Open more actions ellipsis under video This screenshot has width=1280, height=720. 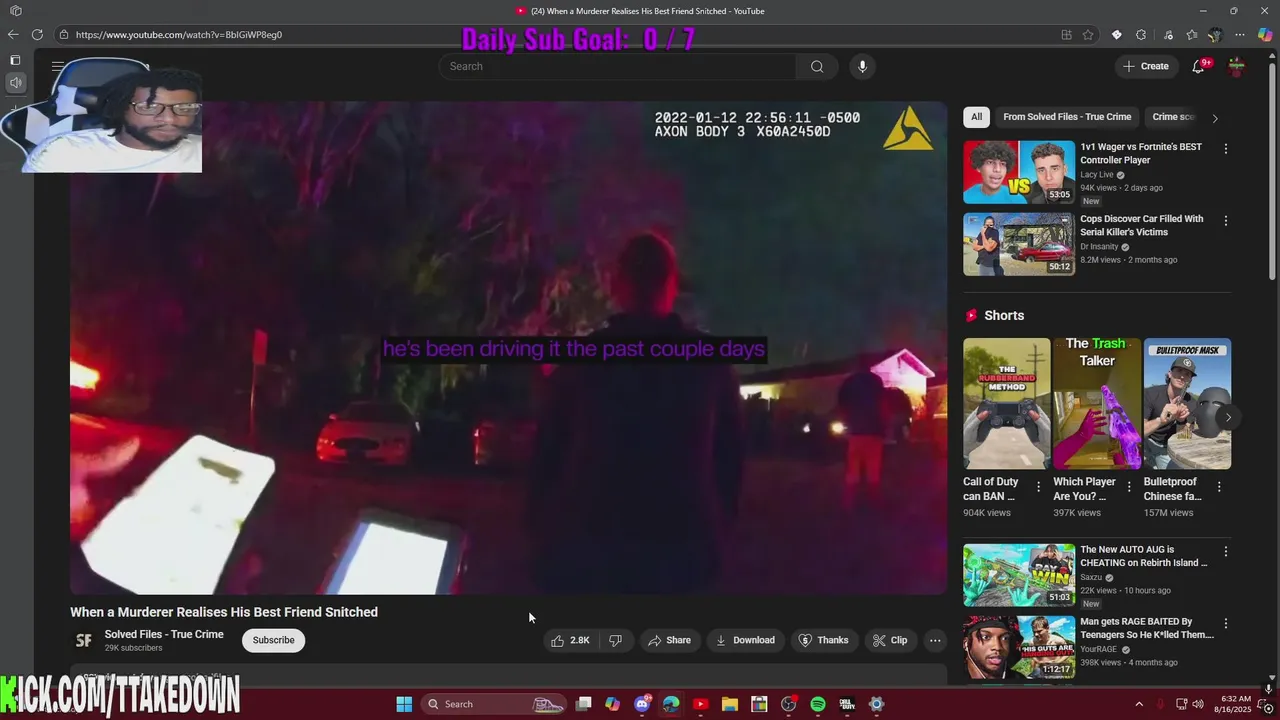click(935, 640)
